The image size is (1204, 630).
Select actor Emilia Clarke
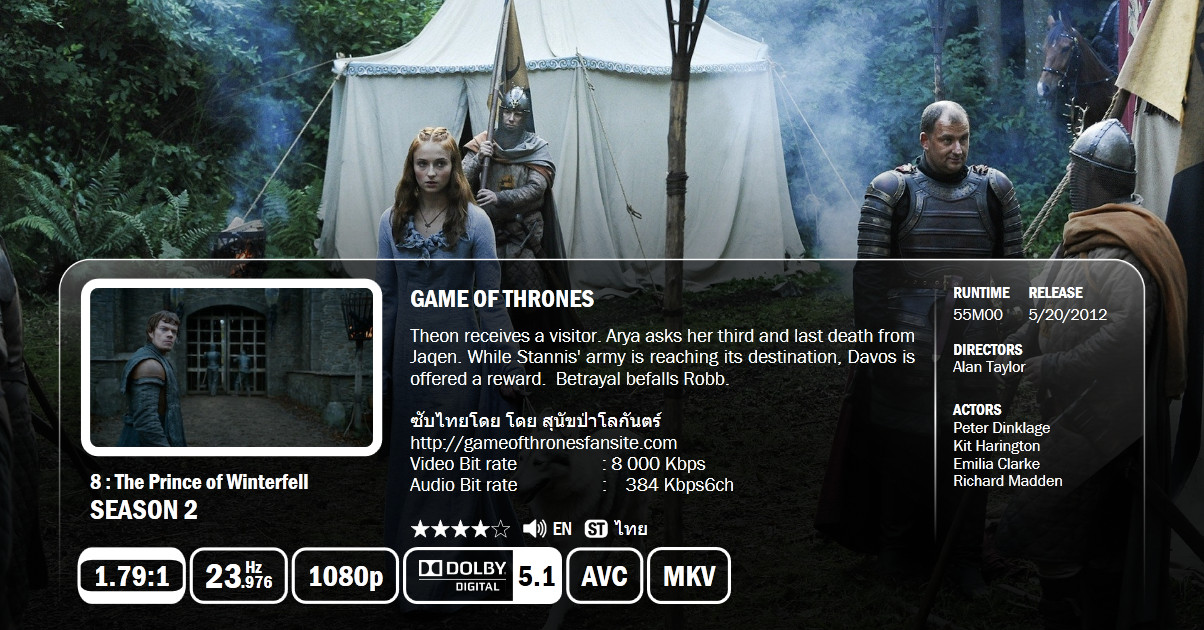[x=996, y=464]
